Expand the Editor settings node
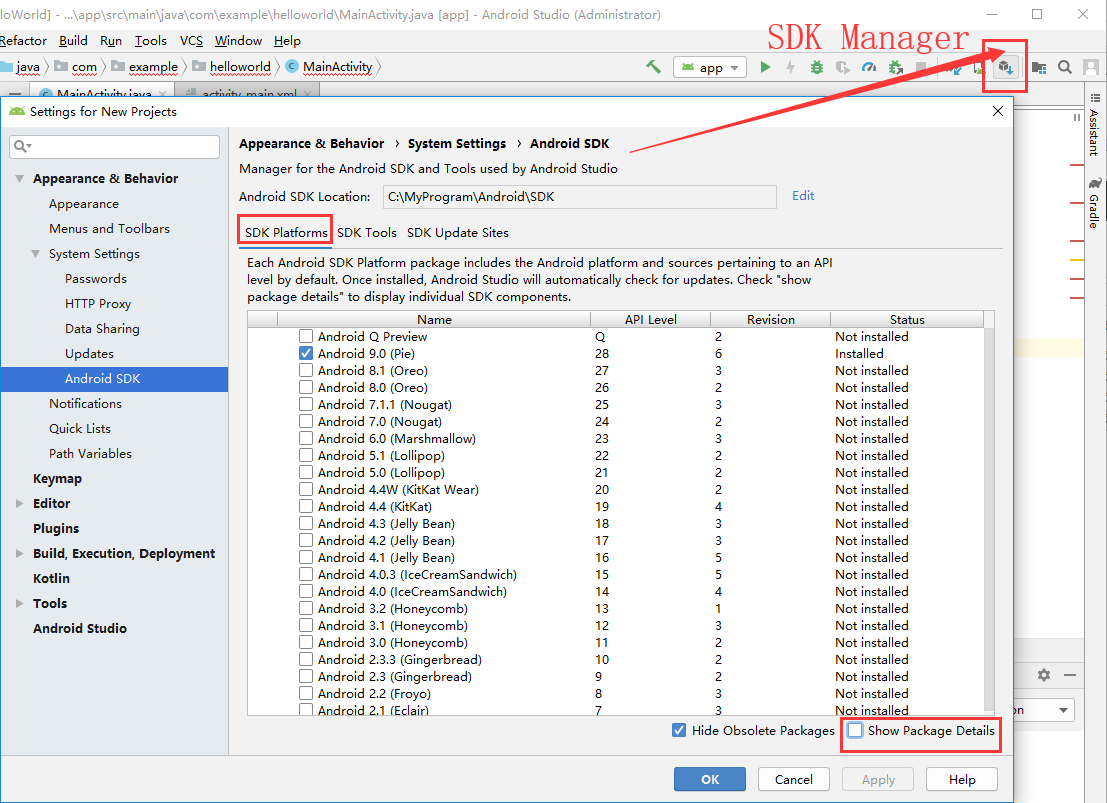 (20, 504)
